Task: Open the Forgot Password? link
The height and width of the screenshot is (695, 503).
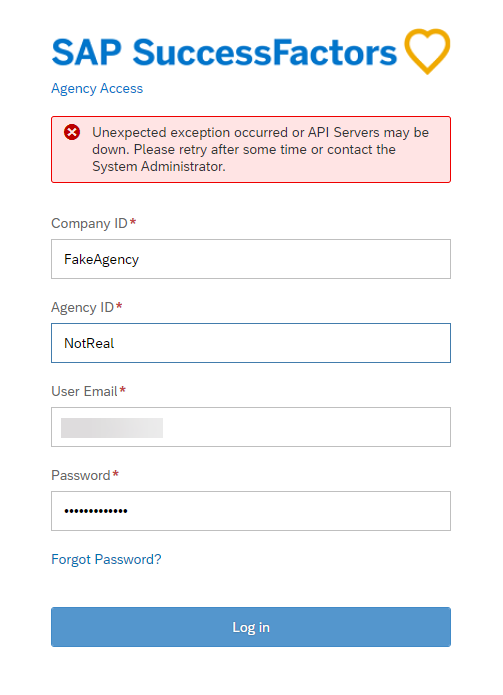Action: tap(106, 559)
